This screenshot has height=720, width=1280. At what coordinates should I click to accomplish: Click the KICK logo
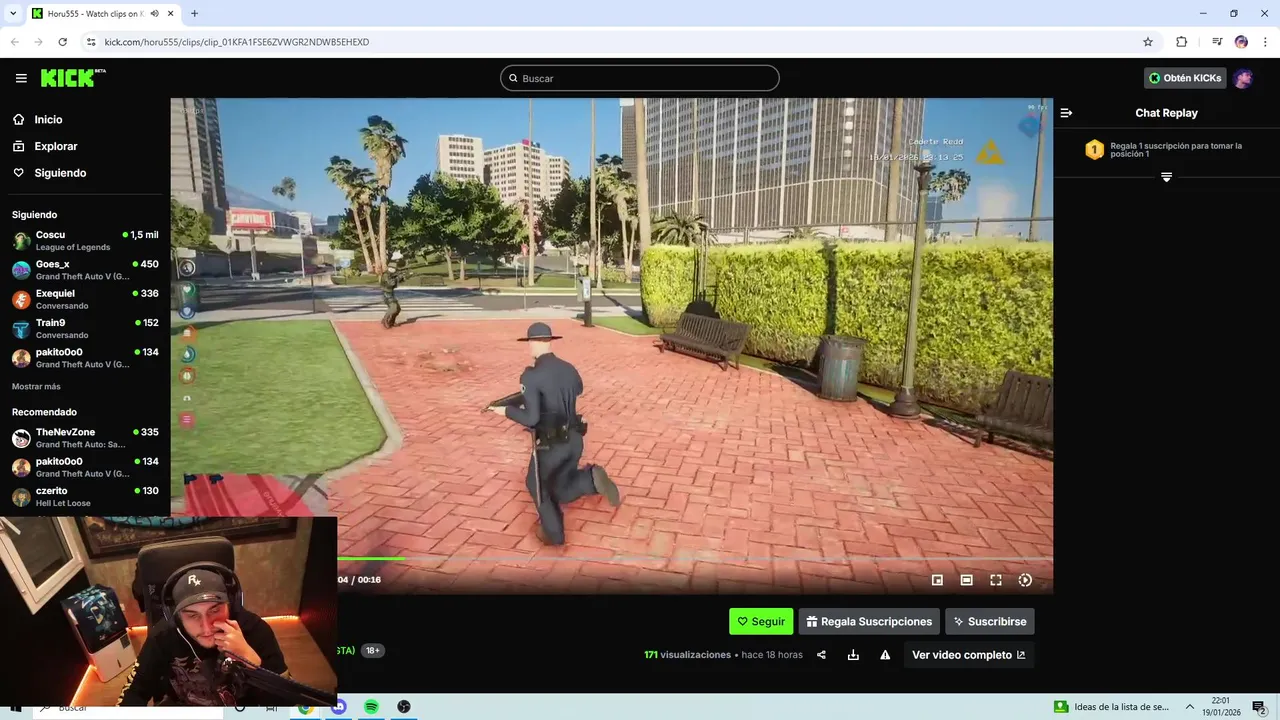point(73,78)
